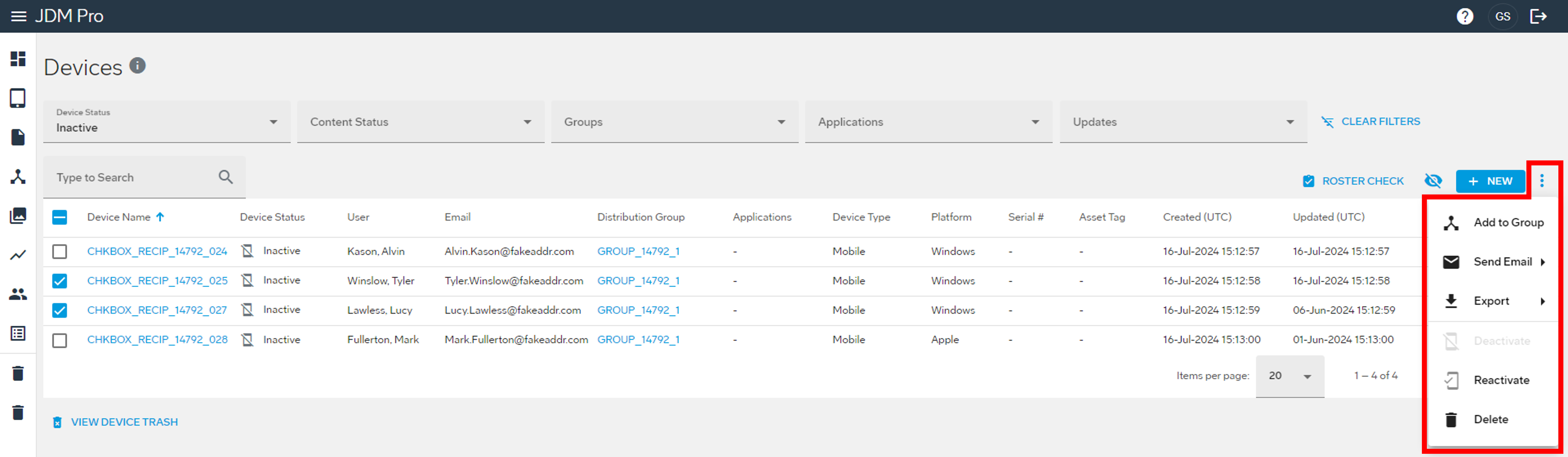Click email Lucy.Lawless@fakeaddr.com
The height and width of the screenshot is (457, 1568).
point(512,310)
